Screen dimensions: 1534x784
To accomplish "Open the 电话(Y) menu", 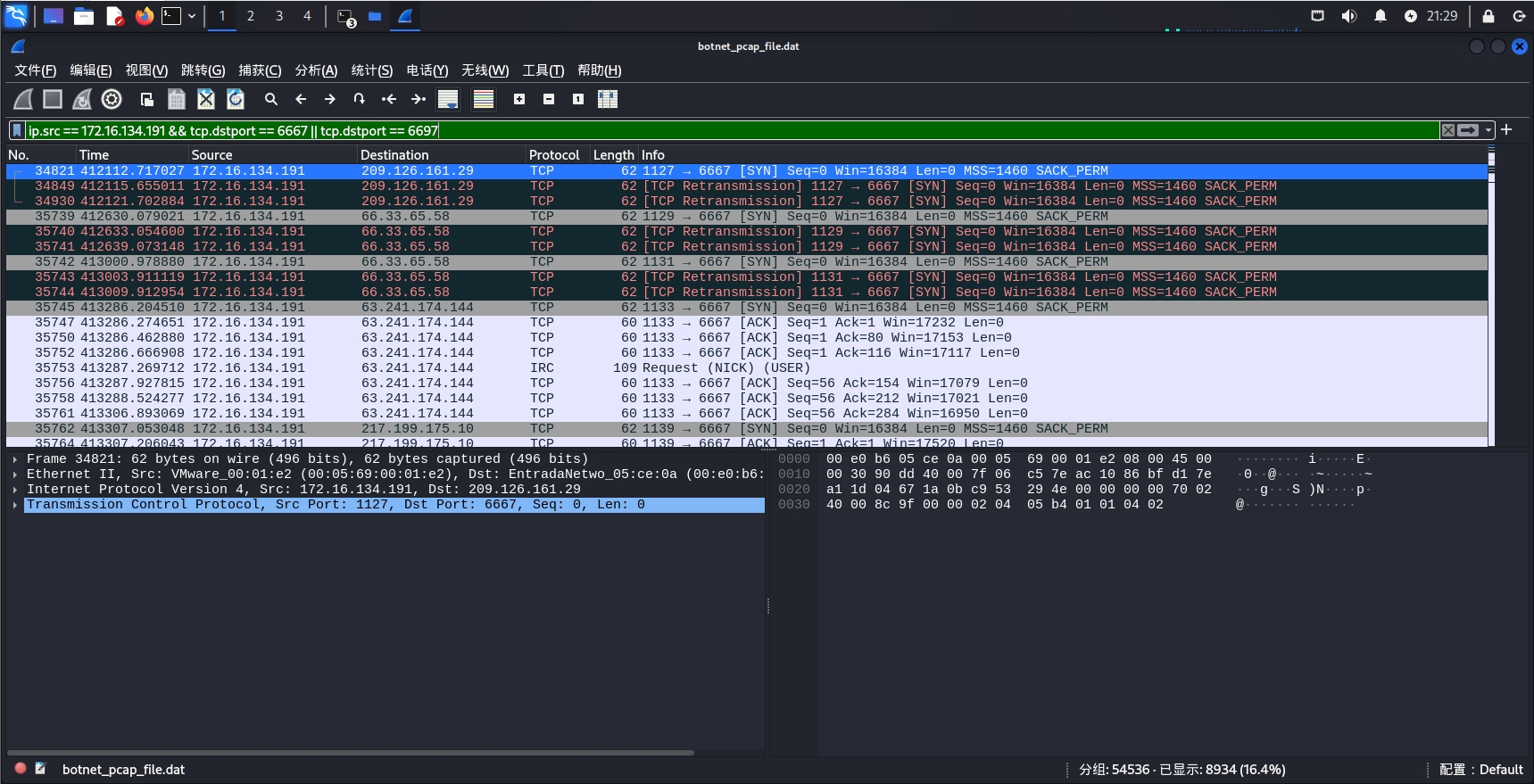I will pos(427,70).
